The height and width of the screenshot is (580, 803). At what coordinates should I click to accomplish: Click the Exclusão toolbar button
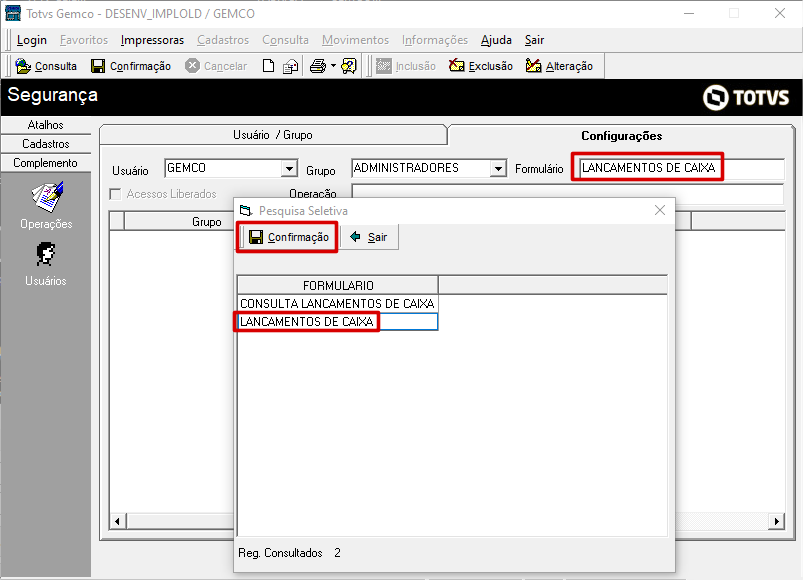point(481,66)
